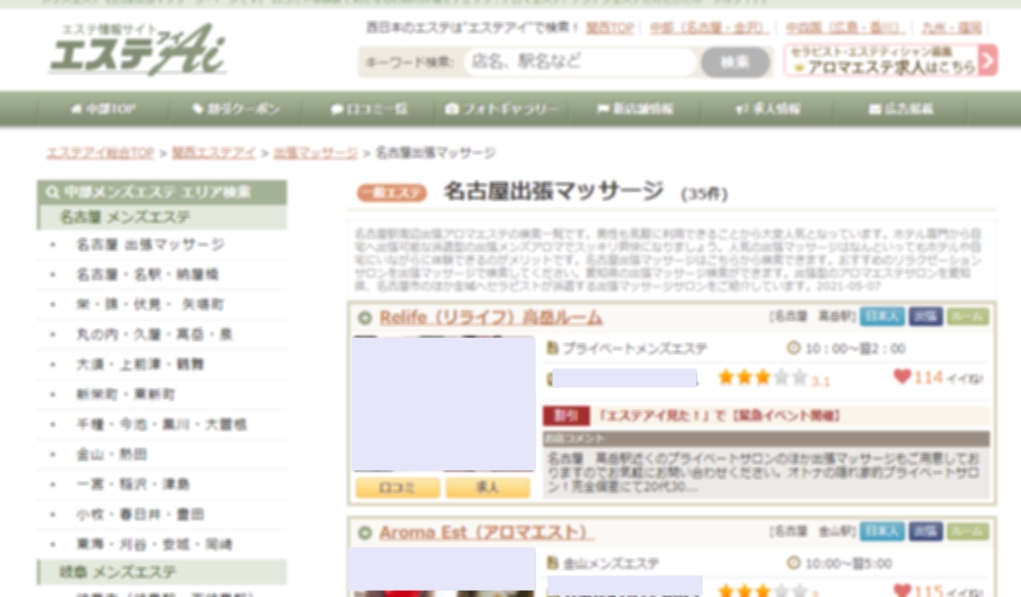Click the ルーム tag on Aroma Est card
The image size is (1021, 597).
(968, 531)
